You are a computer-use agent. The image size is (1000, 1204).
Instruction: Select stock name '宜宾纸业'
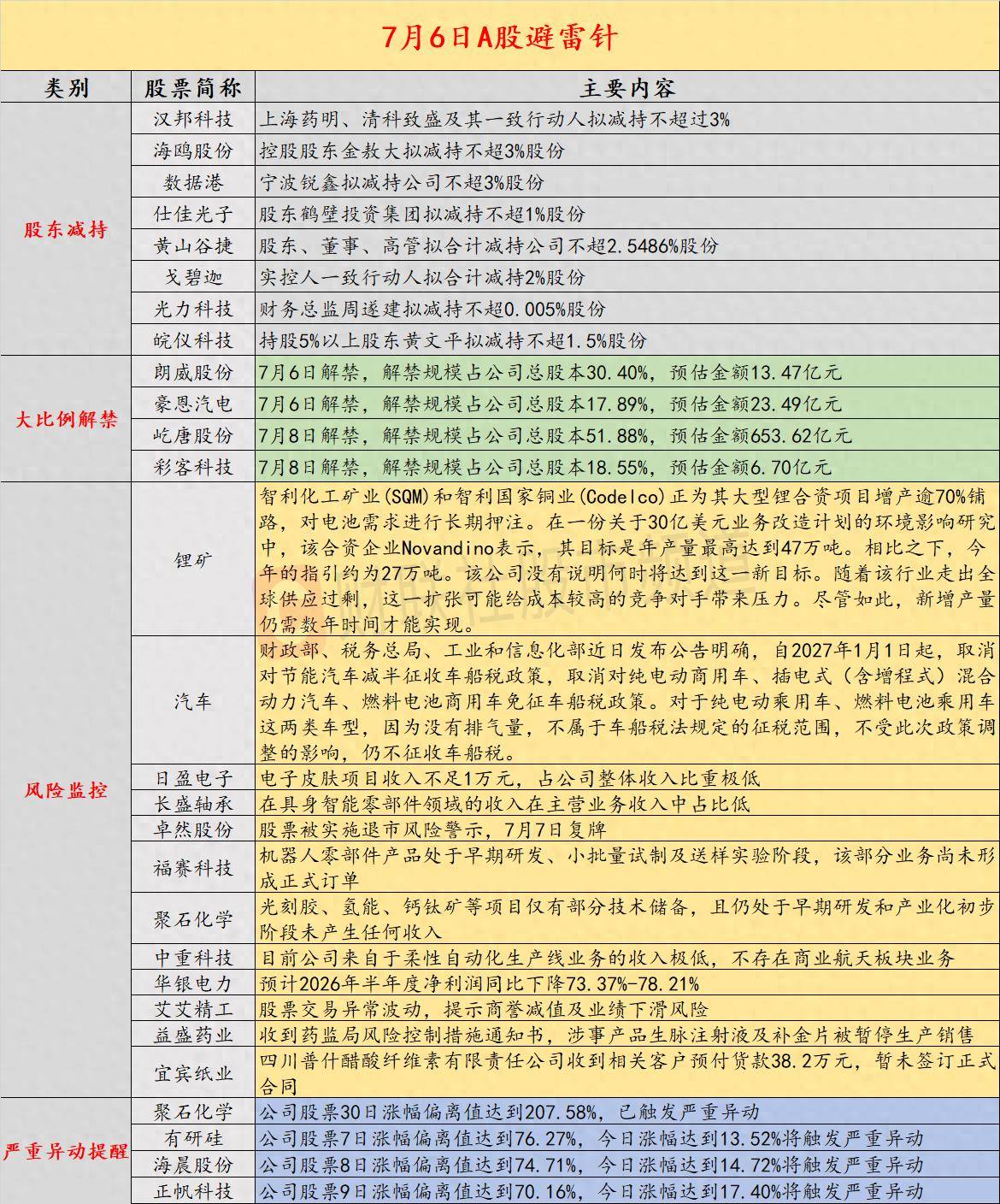(193, 1073)
